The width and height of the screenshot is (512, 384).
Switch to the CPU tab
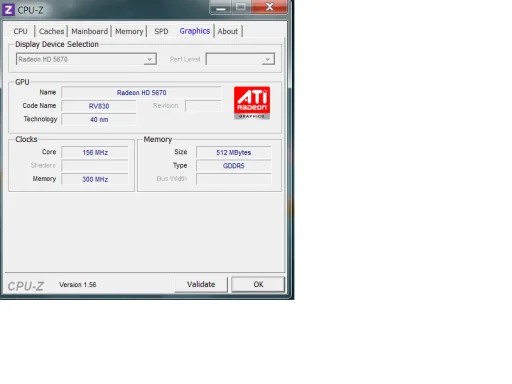click(20, 31)
